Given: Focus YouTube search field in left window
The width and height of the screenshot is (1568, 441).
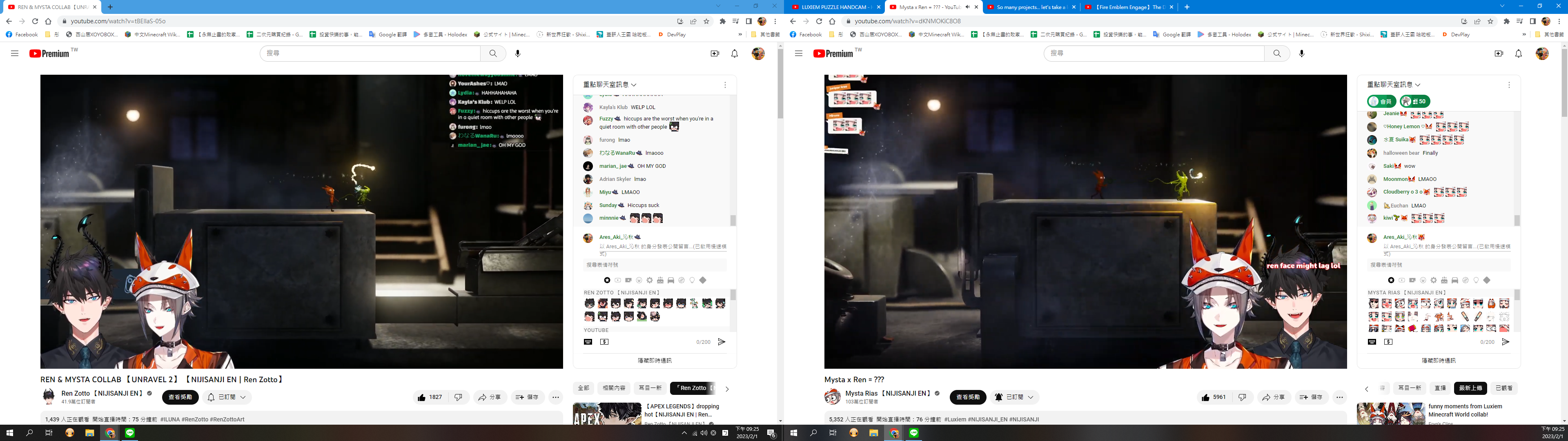Looking at the screenshot, I should pos(370,53).
